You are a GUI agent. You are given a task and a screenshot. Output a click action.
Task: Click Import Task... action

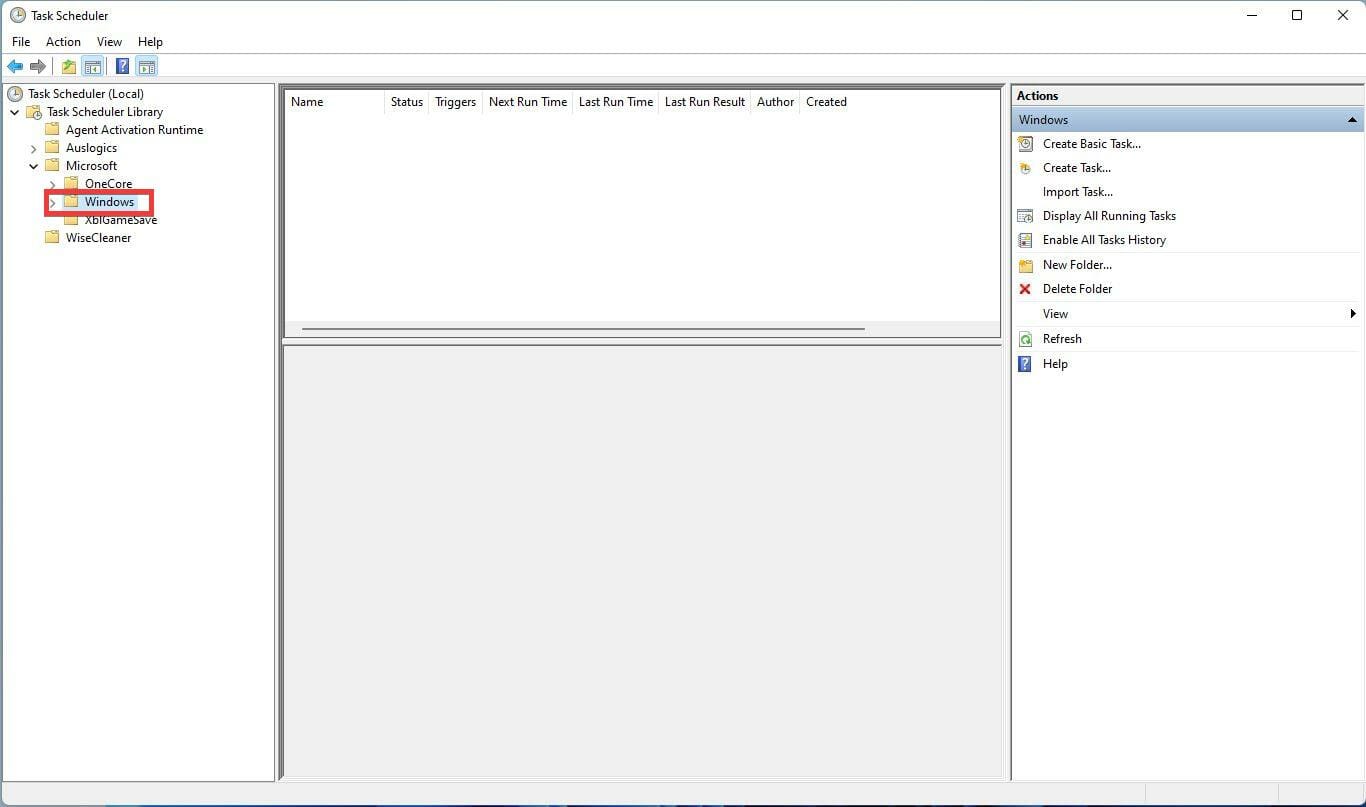point(1077,192)
